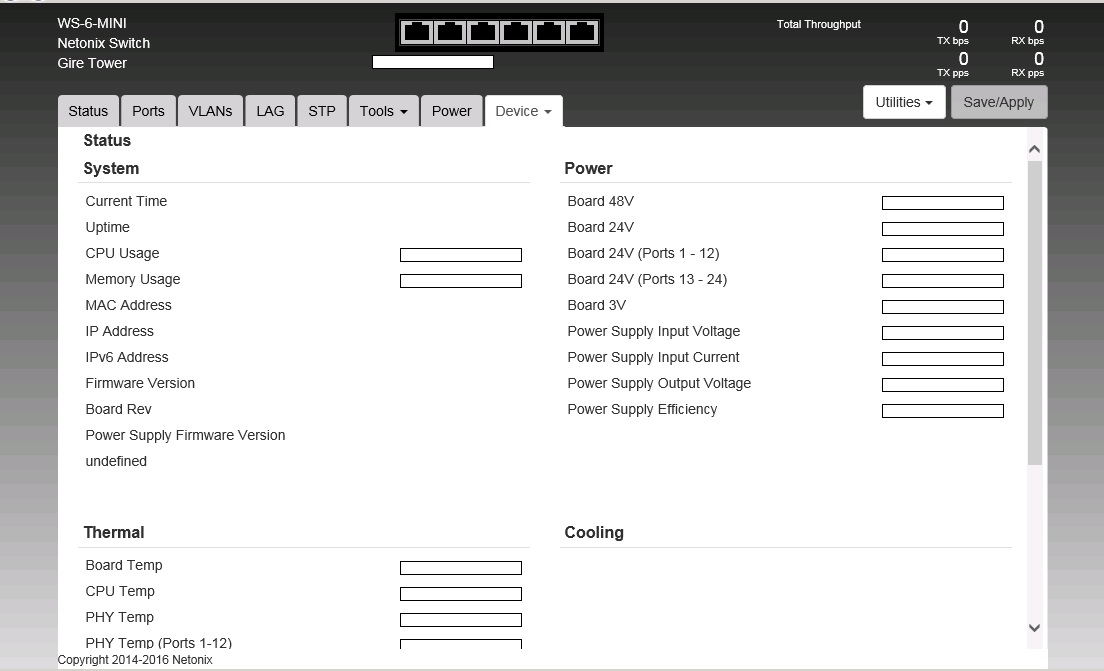1104x671 pixels.
Task: Click port 3 icon on the switch graphic
Action: click(483, 32)
